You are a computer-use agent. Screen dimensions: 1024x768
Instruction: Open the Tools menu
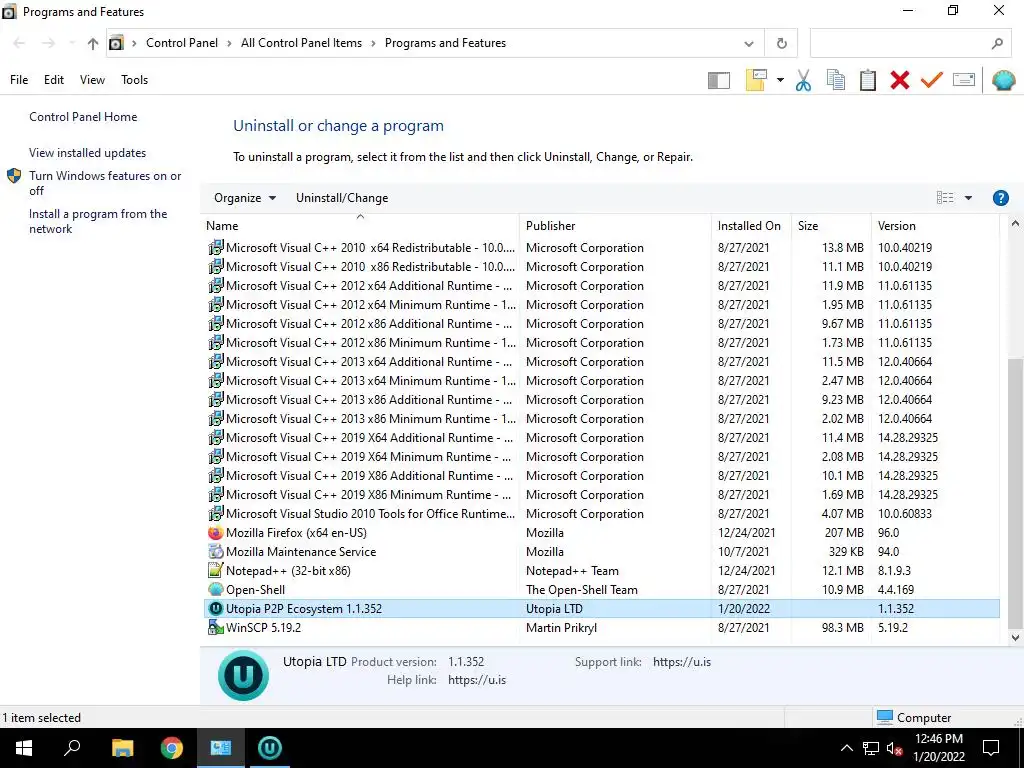click(135, 80)
